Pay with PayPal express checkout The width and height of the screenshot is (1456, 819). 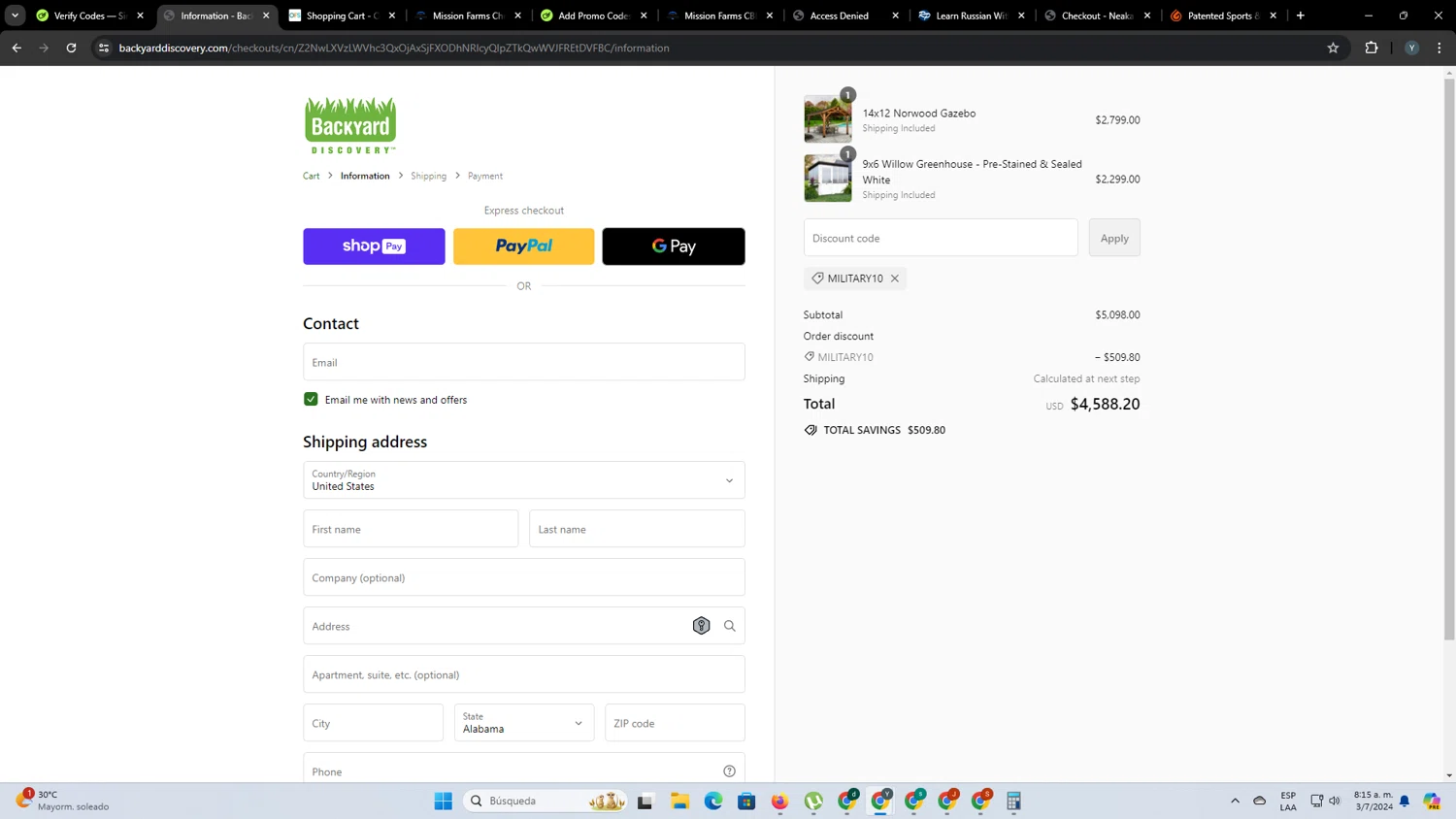click(x=524, y=246)
